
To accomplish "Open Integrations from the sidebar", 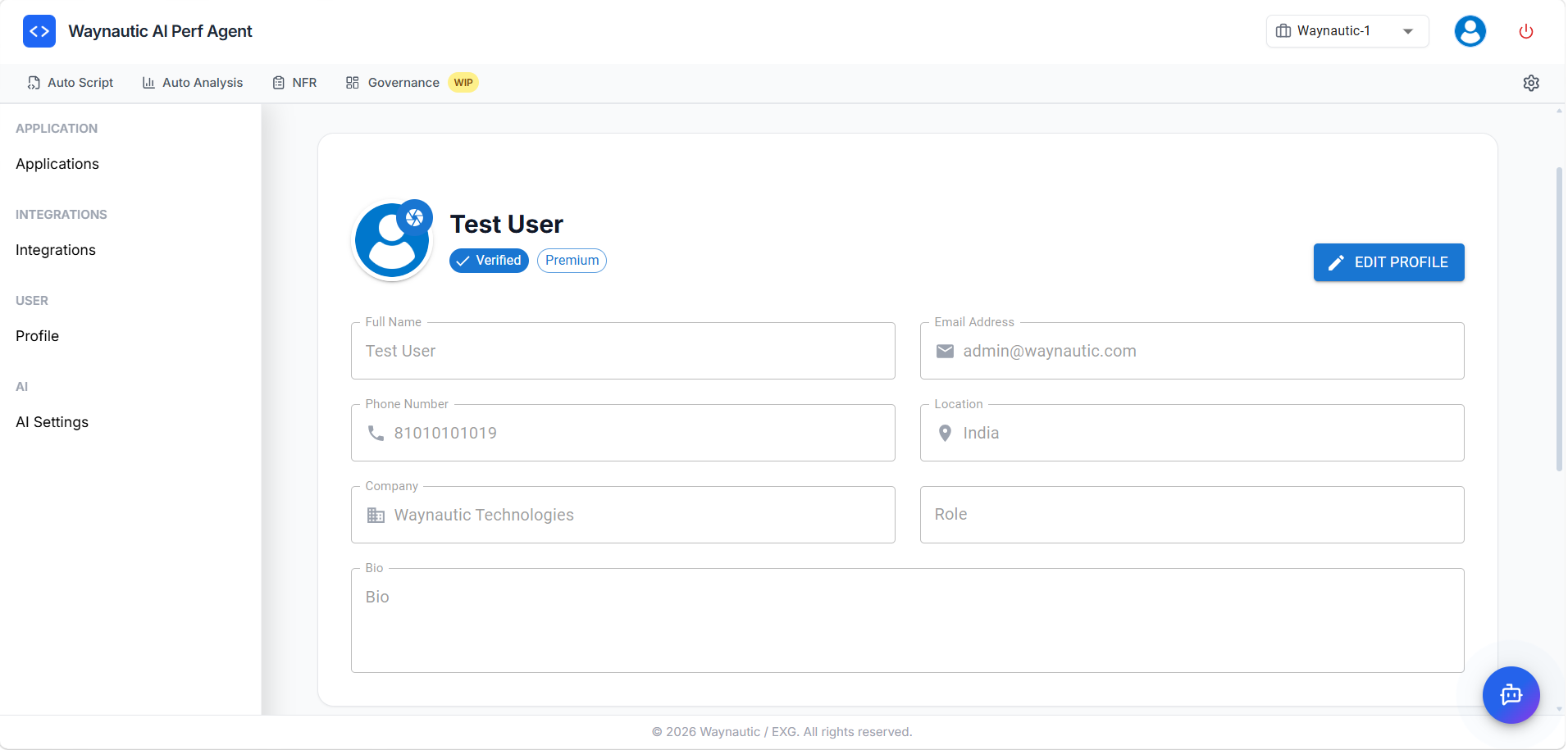I will pyautogui.click(x=55, y=250).
